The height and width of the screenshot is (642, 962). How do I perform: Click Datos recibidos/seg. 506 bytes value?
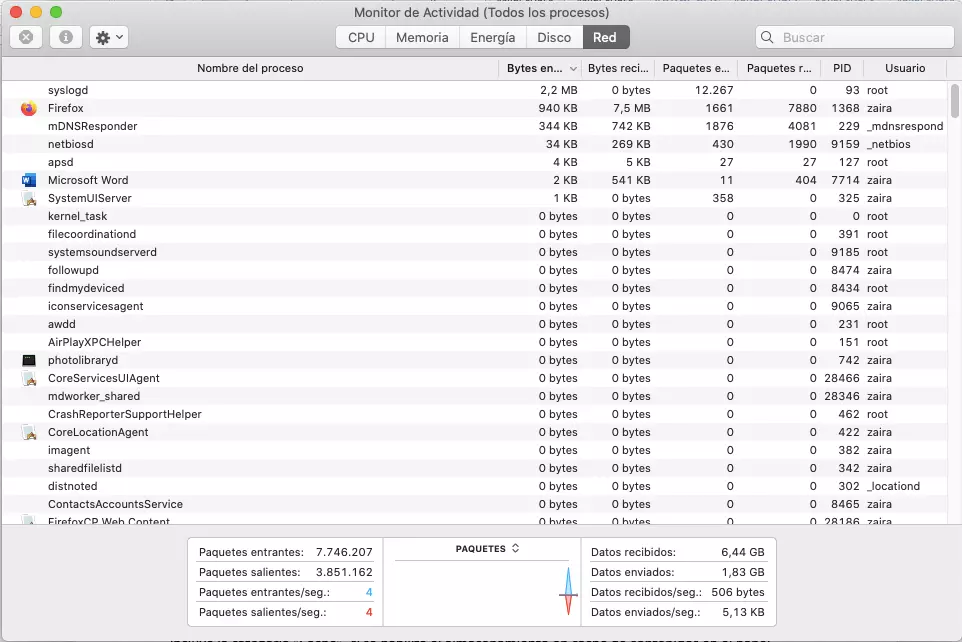[x=738, y=592]
